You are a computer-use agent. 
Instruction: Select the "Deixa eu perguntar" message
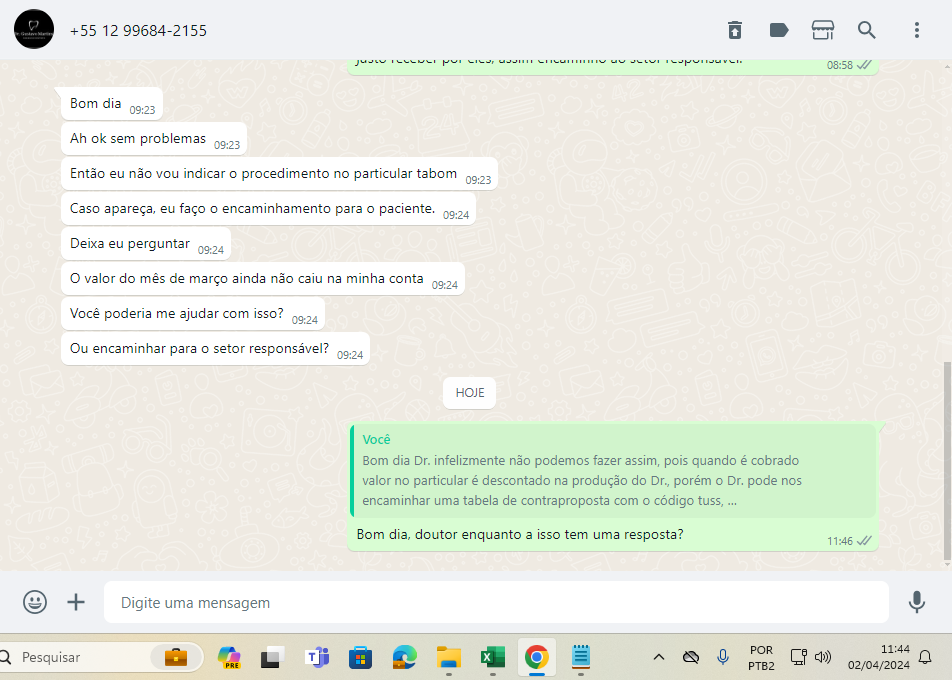(146, 244)
